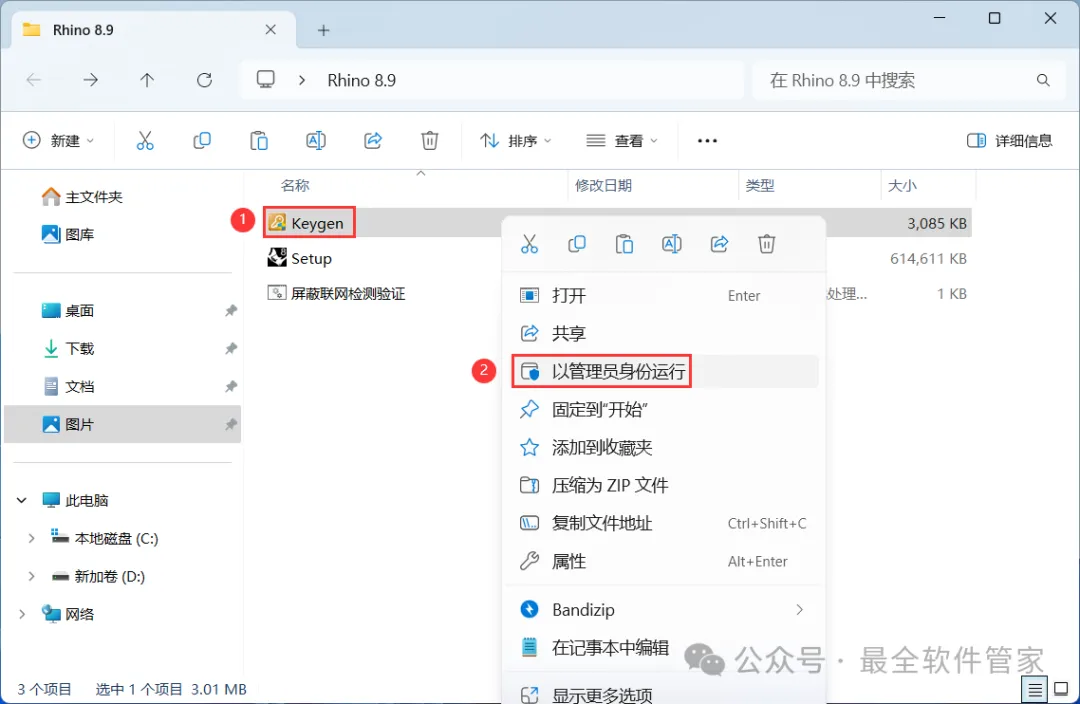The height and width of the screenshot is (704, 1080).
Task: Expand the 新加卷 (D:) node
Action: click(31, 577)
